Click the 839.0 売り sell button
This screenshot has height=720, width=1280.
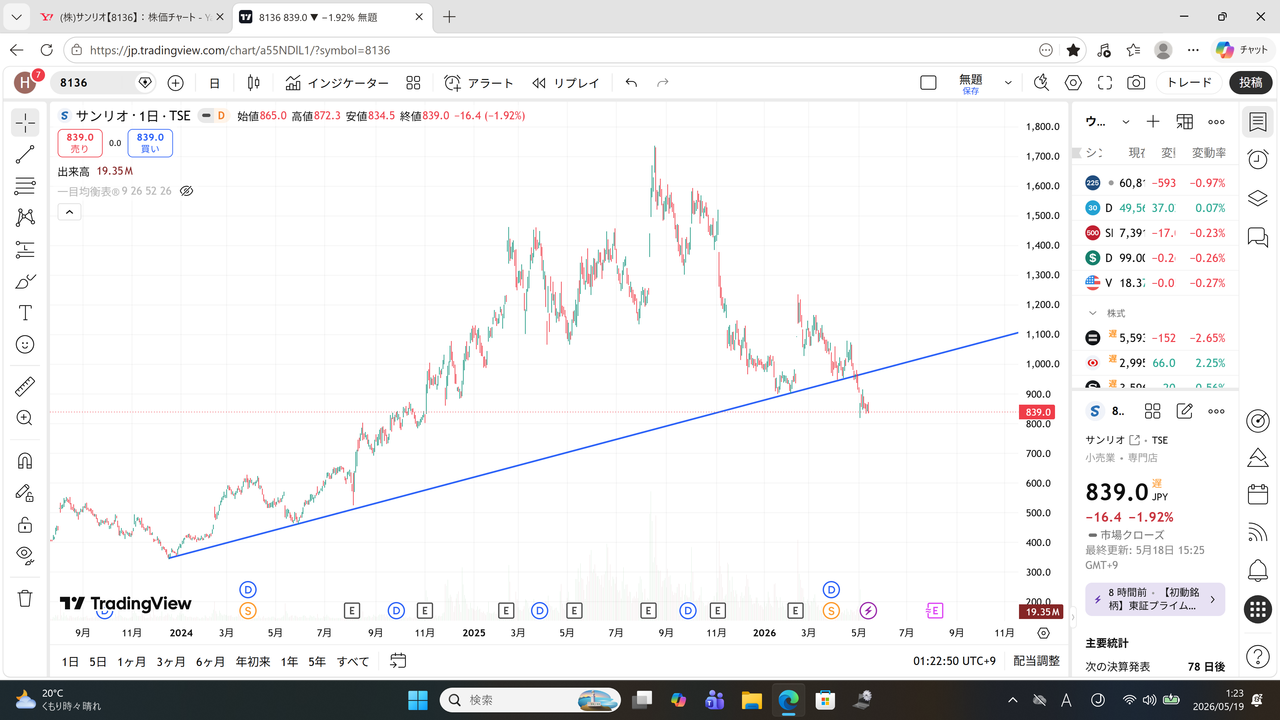(79, 143)
